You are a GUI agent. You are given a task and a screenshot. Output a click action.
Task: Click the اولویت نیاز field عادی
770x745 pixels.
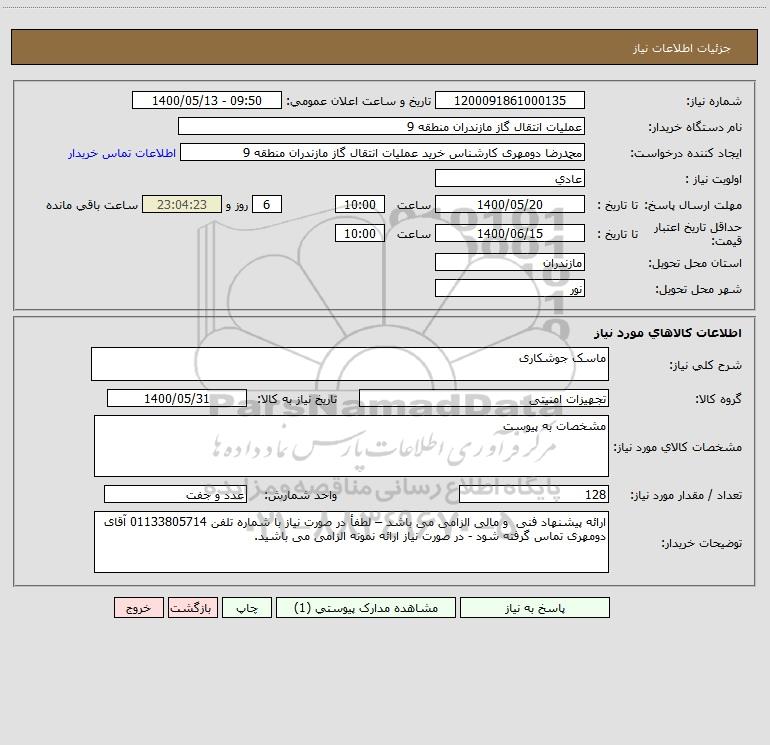(x=510, y=178)
